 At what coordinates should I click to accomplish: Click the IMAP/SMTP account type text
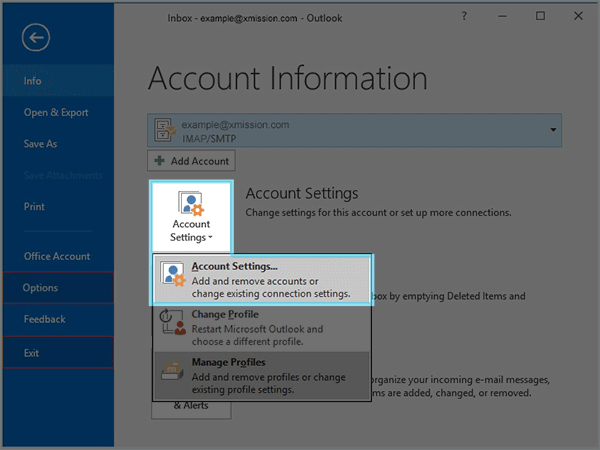209,139
